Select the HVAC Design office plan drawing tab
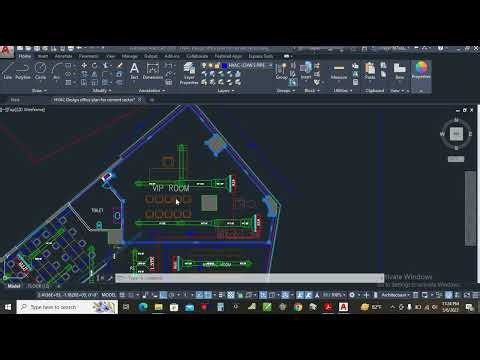Image resolution: width=480 pixels, height=360 pixels. [x=94, y=100]
